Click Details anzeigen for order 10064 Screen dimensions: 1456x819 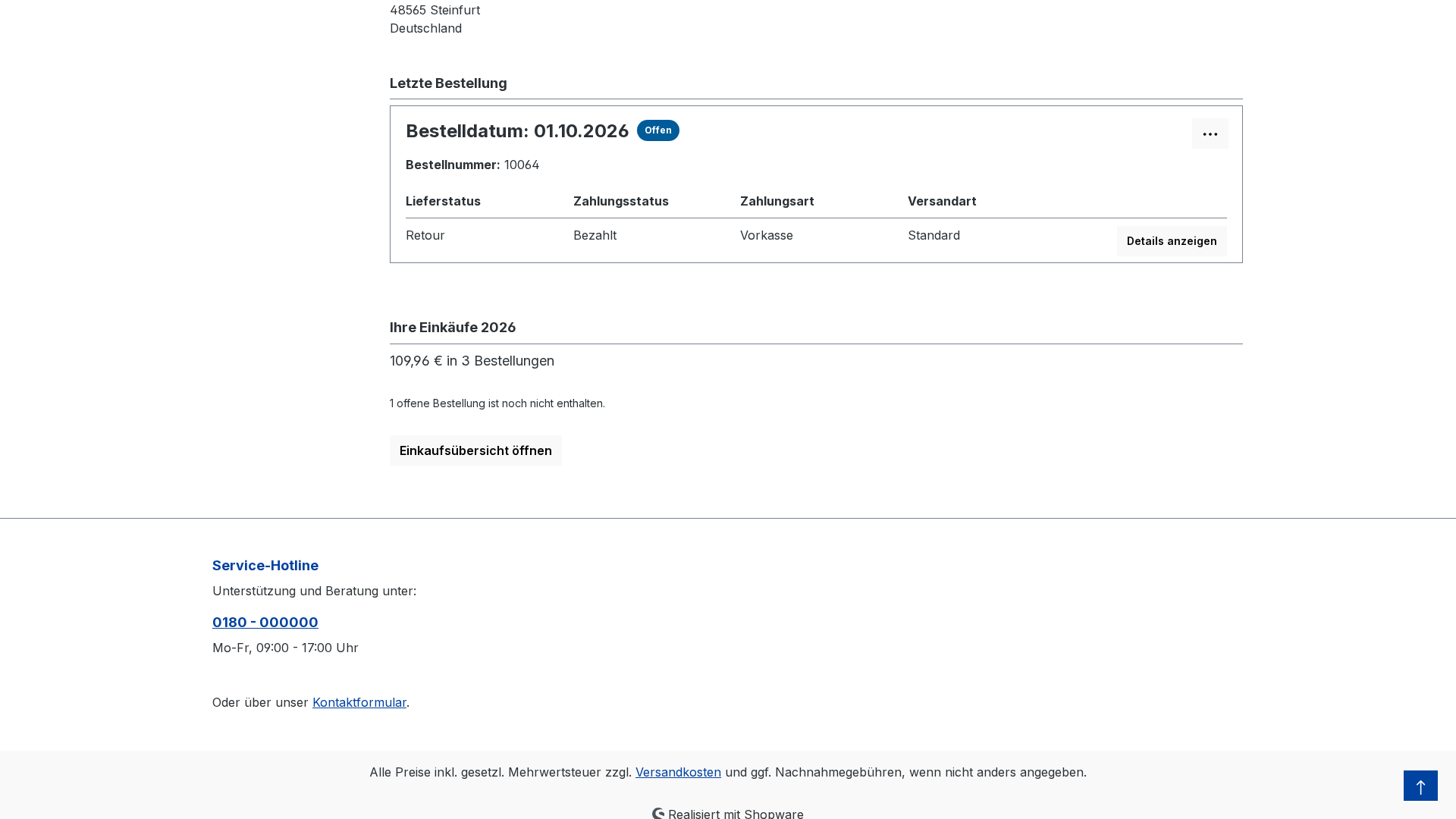(x=1172, y=241)
